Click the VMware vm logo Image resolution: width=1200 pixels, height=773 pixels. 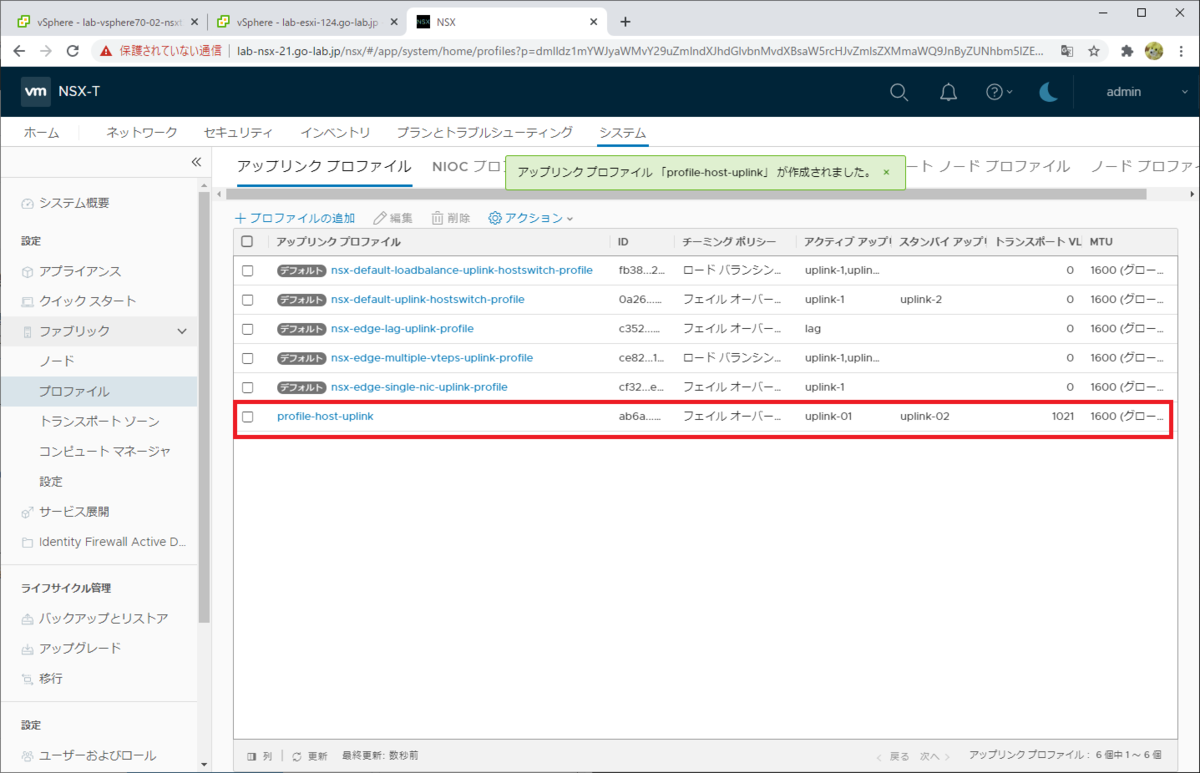pyautogui.click(x=36, y=92)
